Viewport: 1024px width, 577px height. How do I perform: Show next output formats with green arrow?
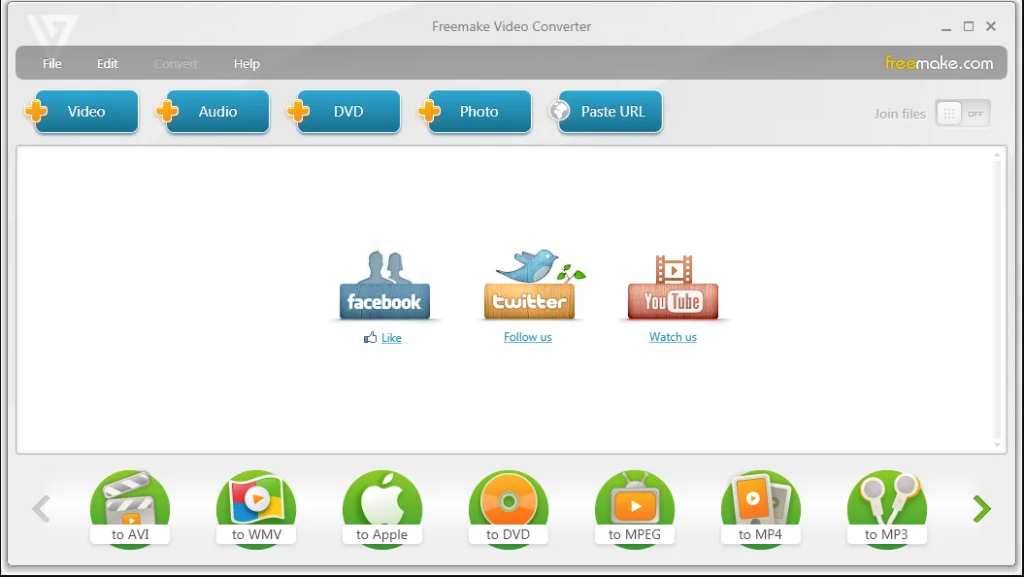[x=982, y=509]
